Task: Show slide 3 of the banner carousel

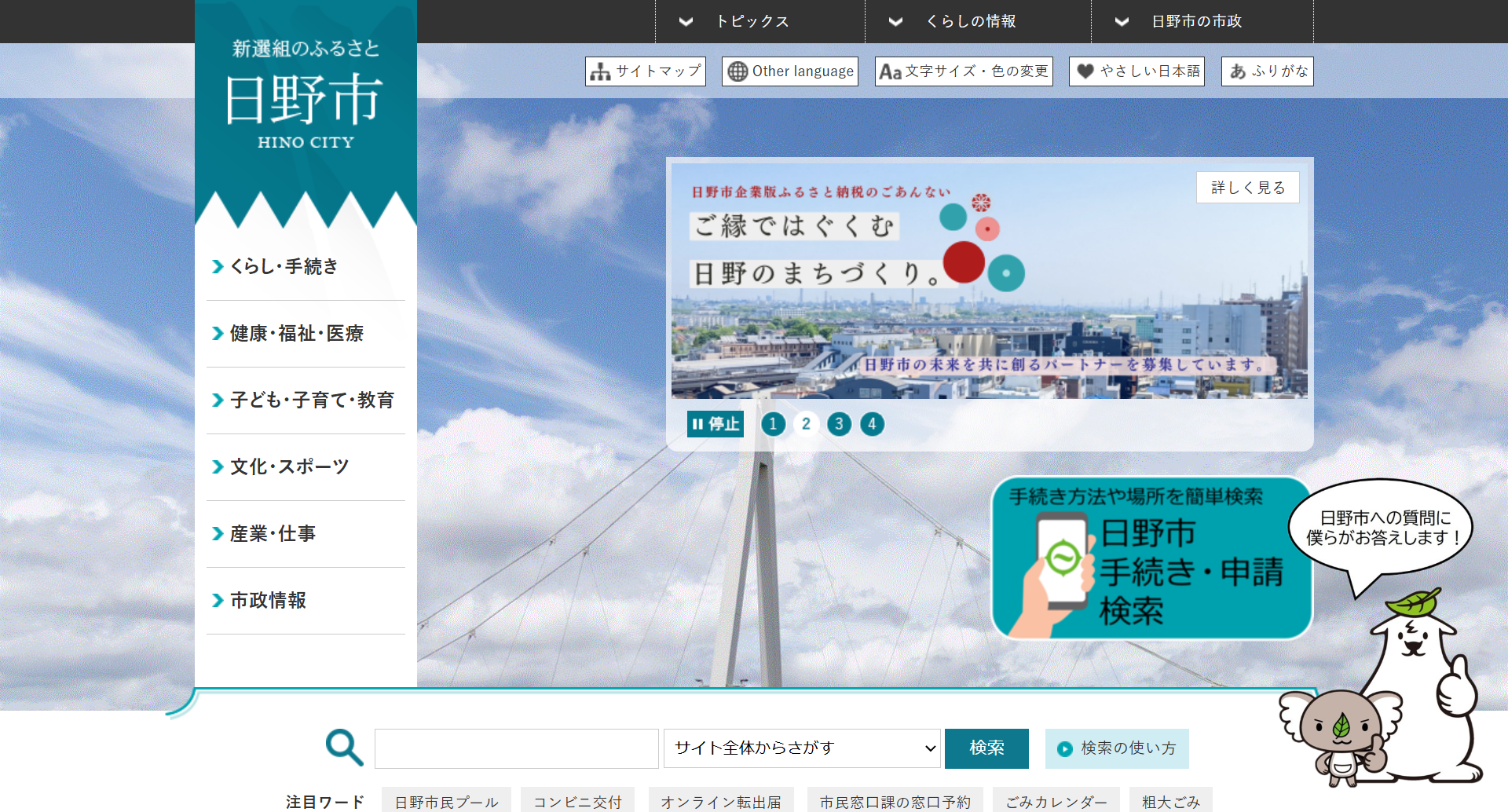Action: (839, 424)
